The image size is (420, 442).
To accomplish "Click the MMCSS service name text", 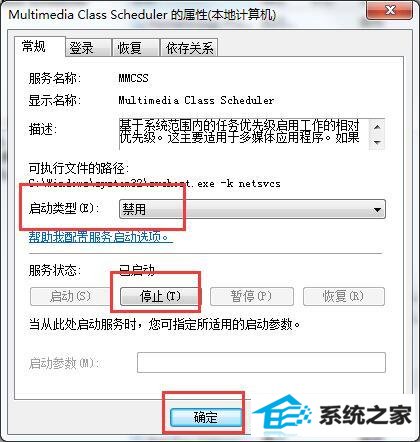I will [x=133, y=78].
